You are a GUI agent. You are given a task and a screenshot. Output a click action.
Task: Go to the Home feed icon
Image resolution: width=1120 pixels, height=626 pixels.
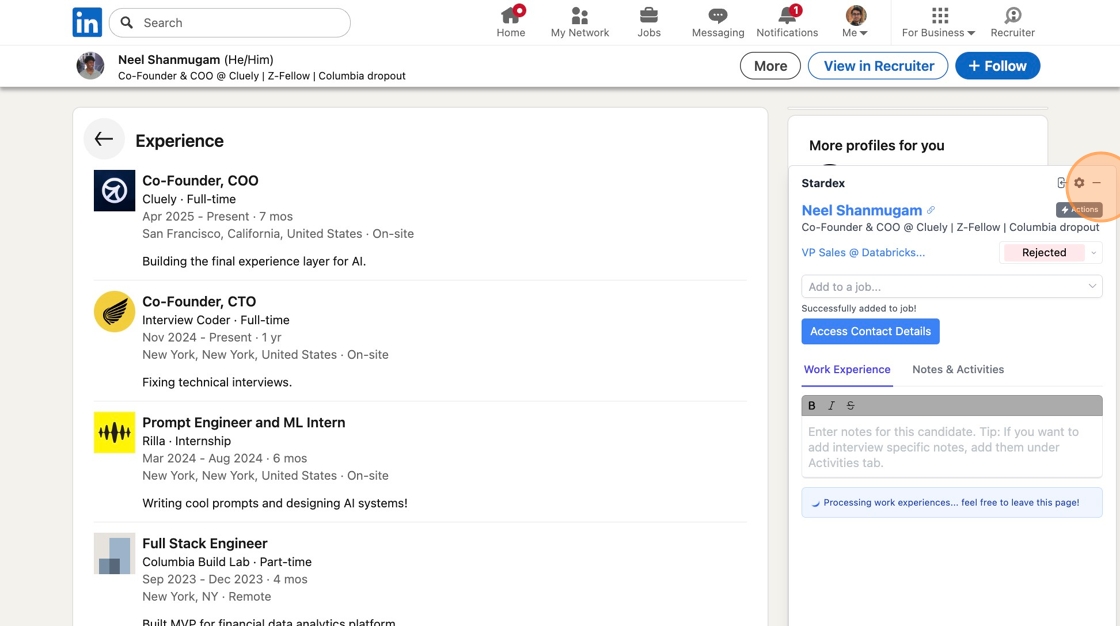coord(511,22)
